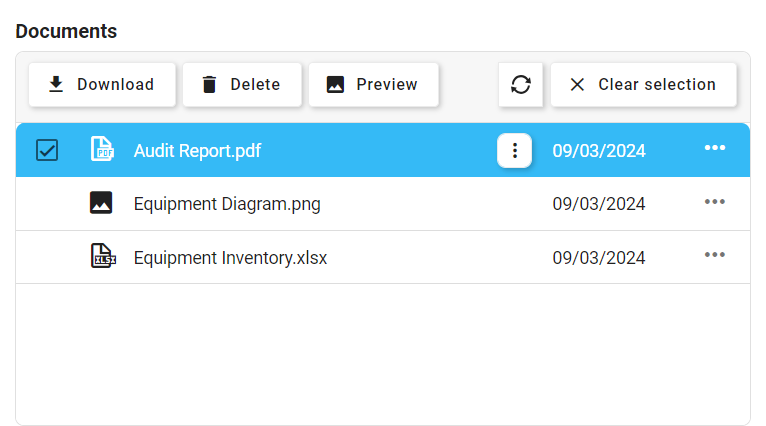Click the Download button label
The height and width of the screenshot is (426, 766).
(115, 85)
